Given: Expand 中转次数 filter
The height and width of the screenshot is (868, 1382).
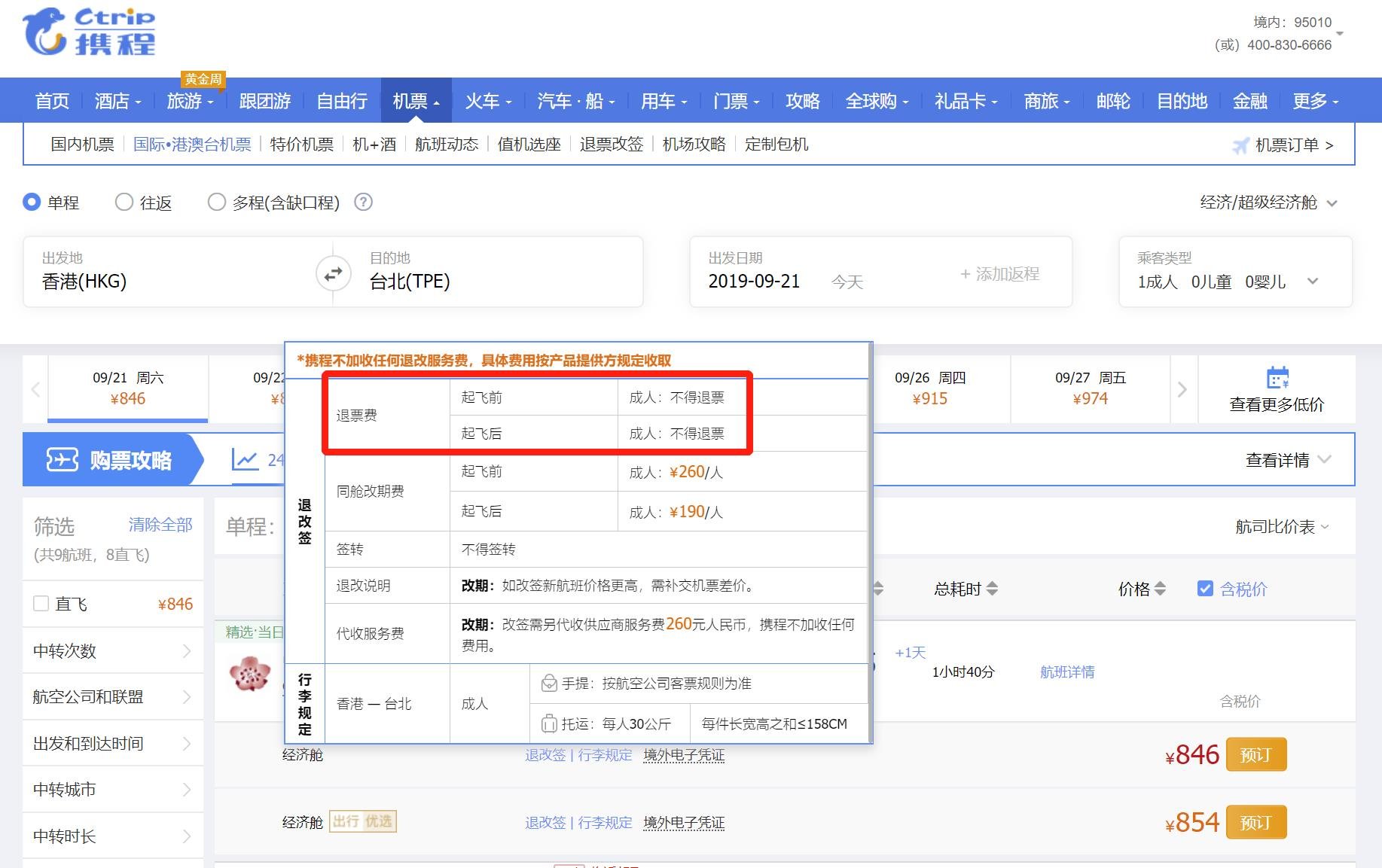Looking at the screenshot, I should [113, 650].
